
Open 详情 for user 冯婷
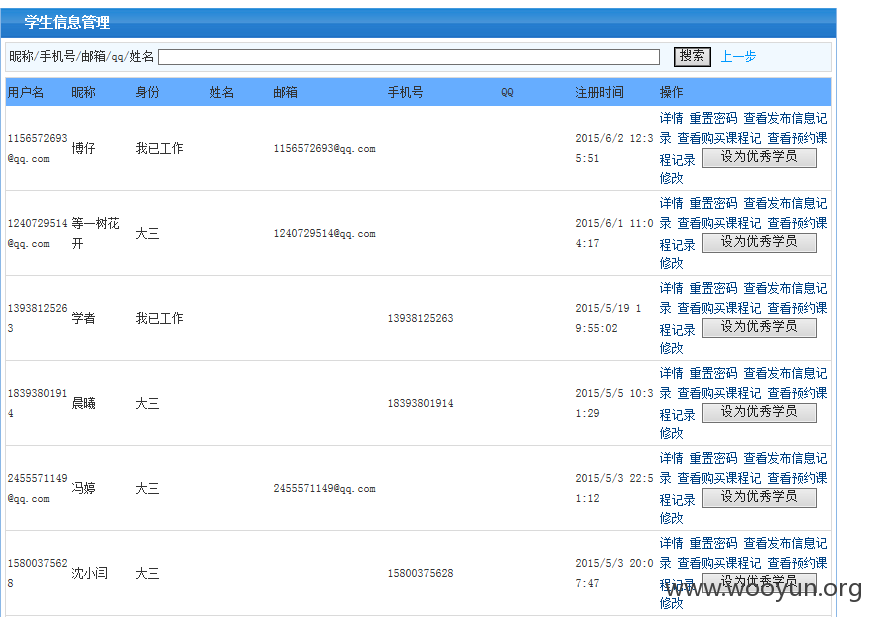tap(671, 458)
